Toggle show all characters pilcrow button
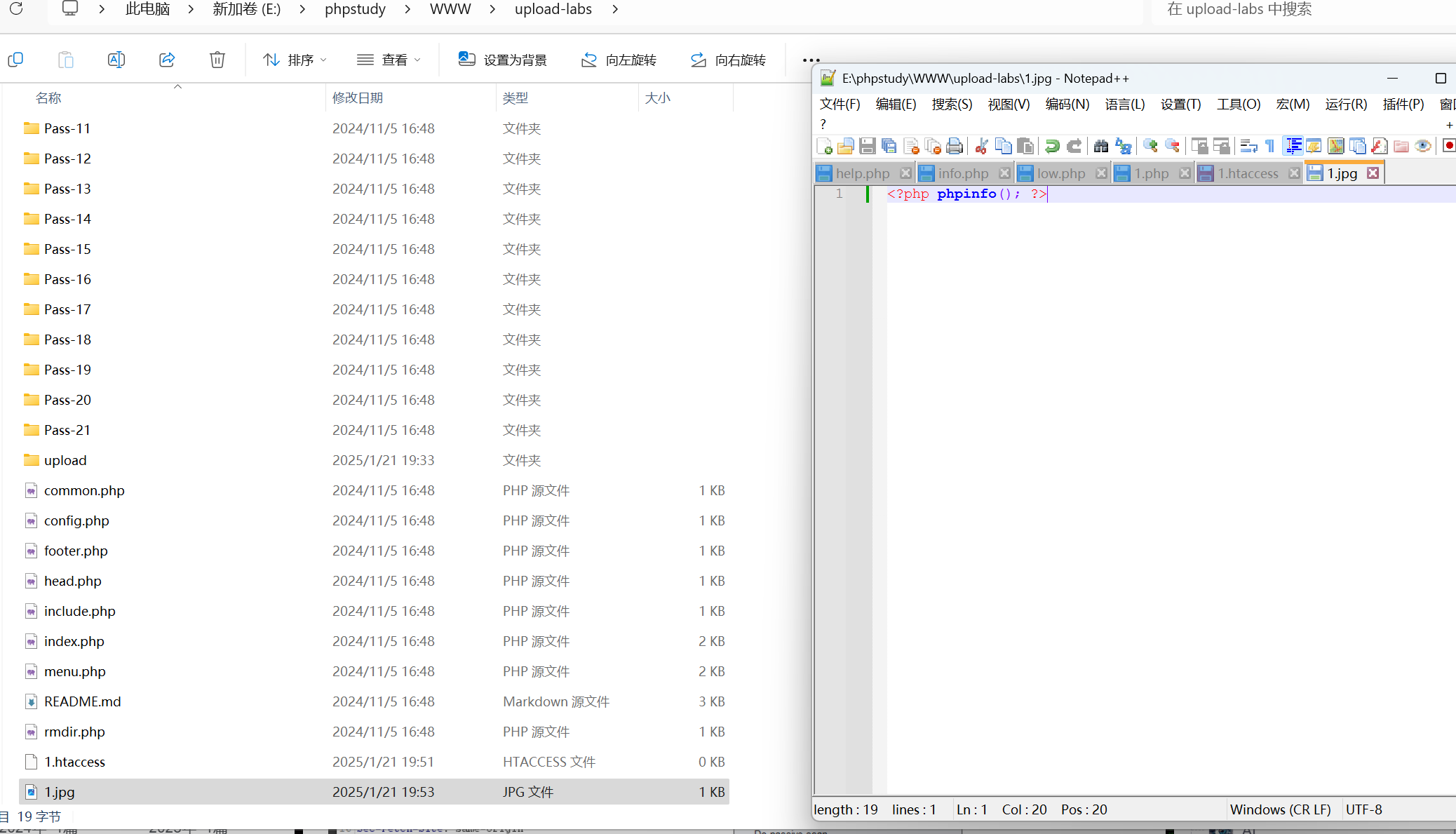Viewport: 1456px width, 834px height. [1270, 146]
